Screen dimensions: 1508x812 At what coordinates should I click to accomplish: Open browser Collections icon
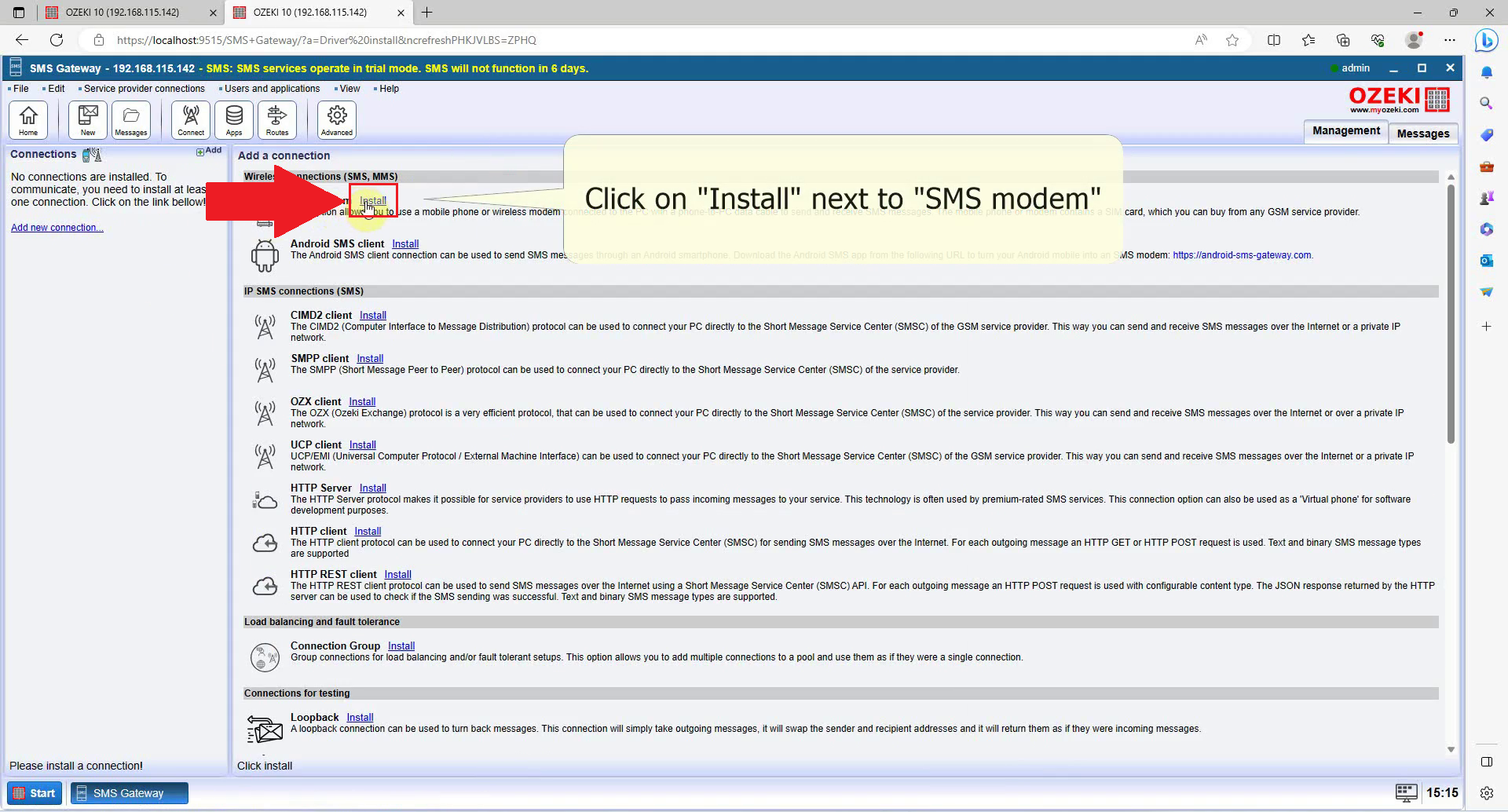point(1343,40)
